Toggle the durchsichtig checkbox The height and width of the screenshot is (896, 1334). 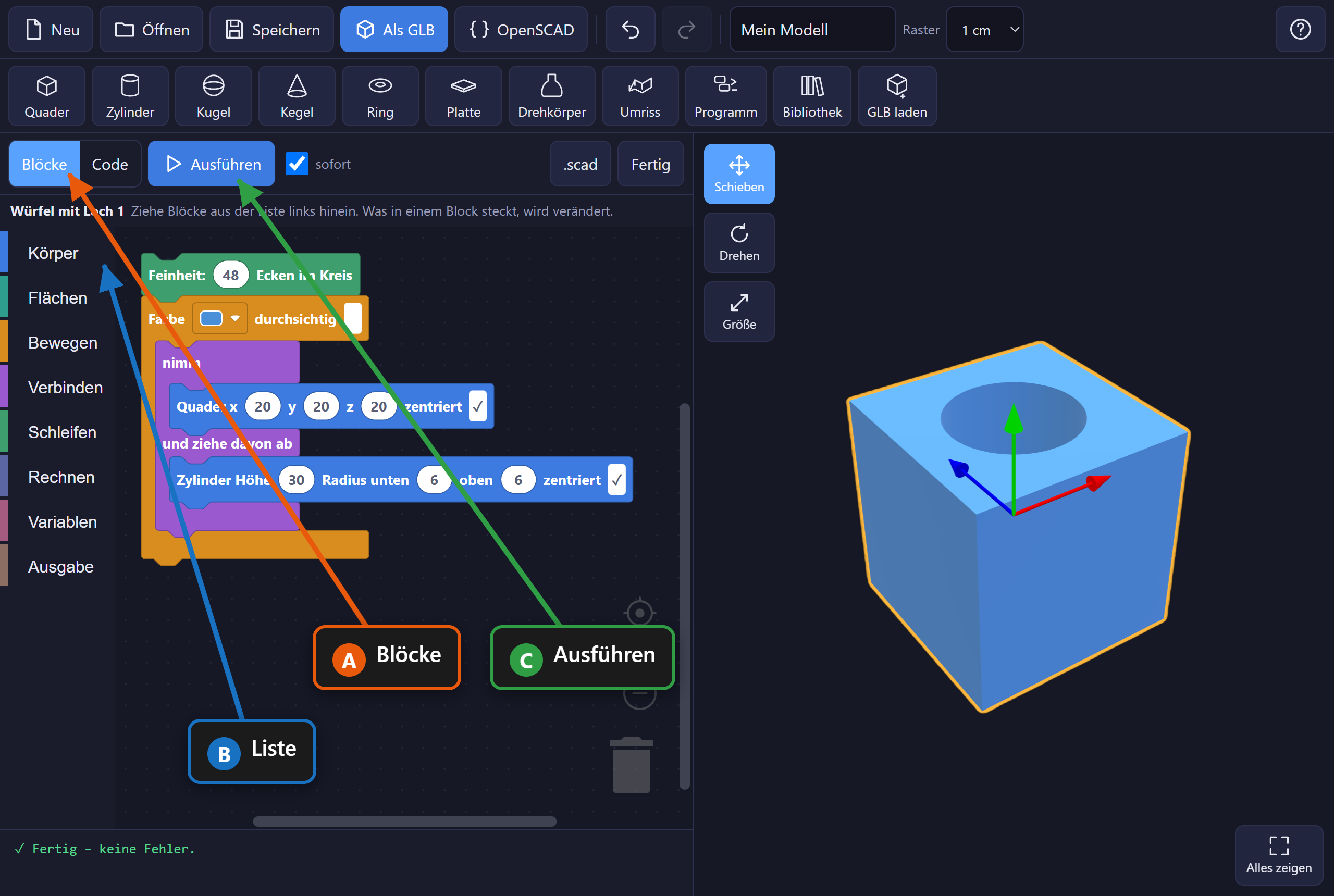coord(353,318)
